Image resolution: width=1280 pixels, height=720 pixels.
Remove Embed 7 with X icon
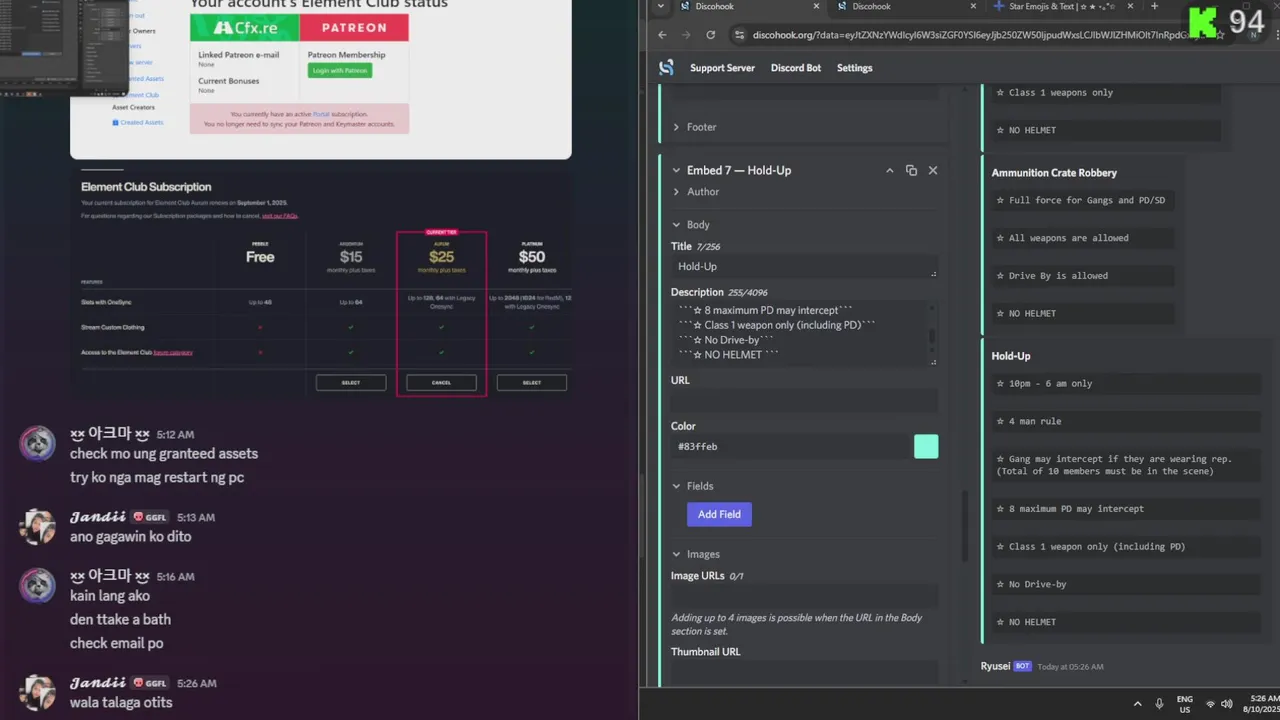(x=933, y=171)
